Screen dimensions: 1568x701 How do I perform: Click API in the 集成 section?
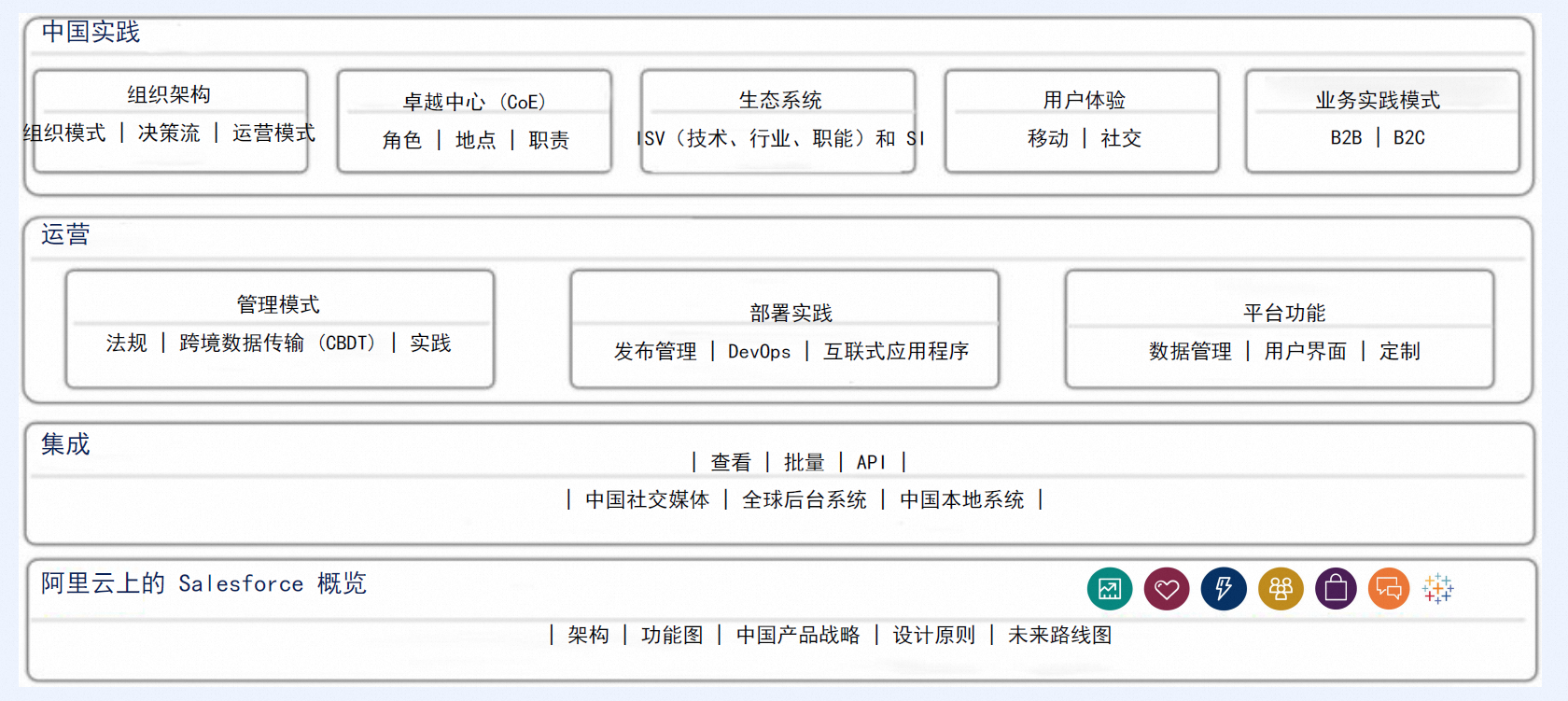tap(872, 462)
